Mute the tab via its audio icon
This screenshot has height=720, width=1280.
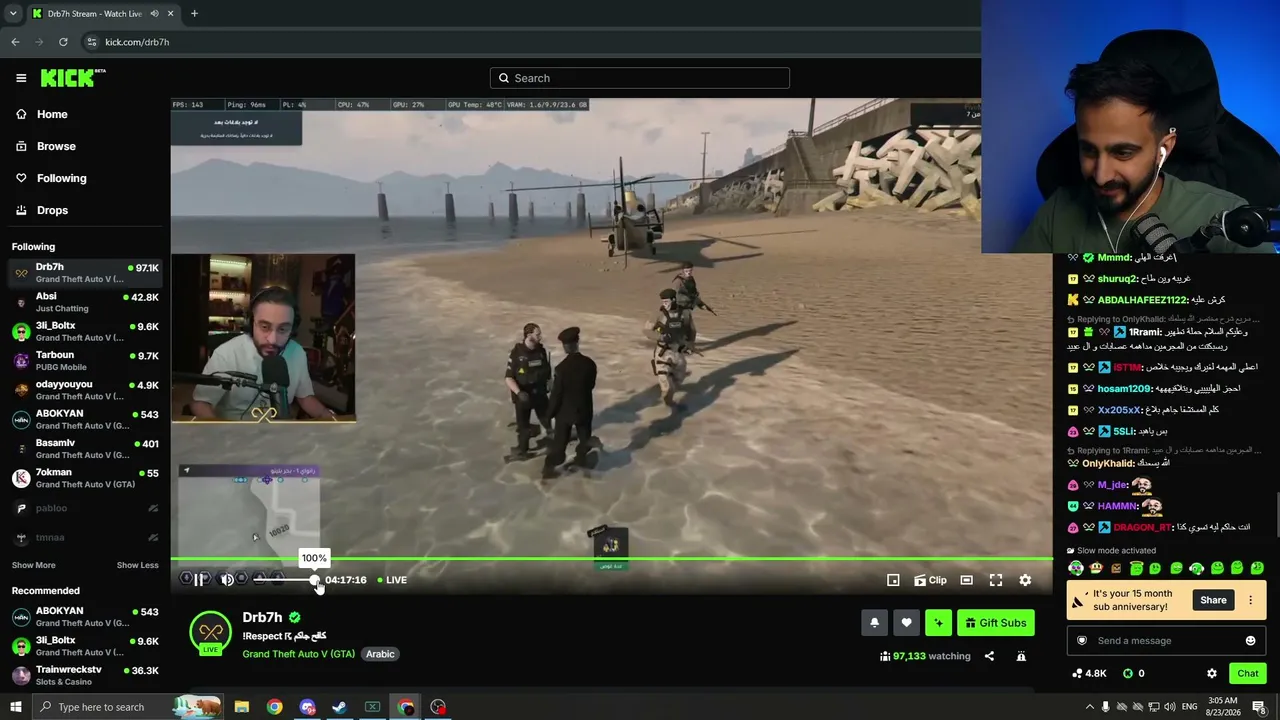[155, 13]
